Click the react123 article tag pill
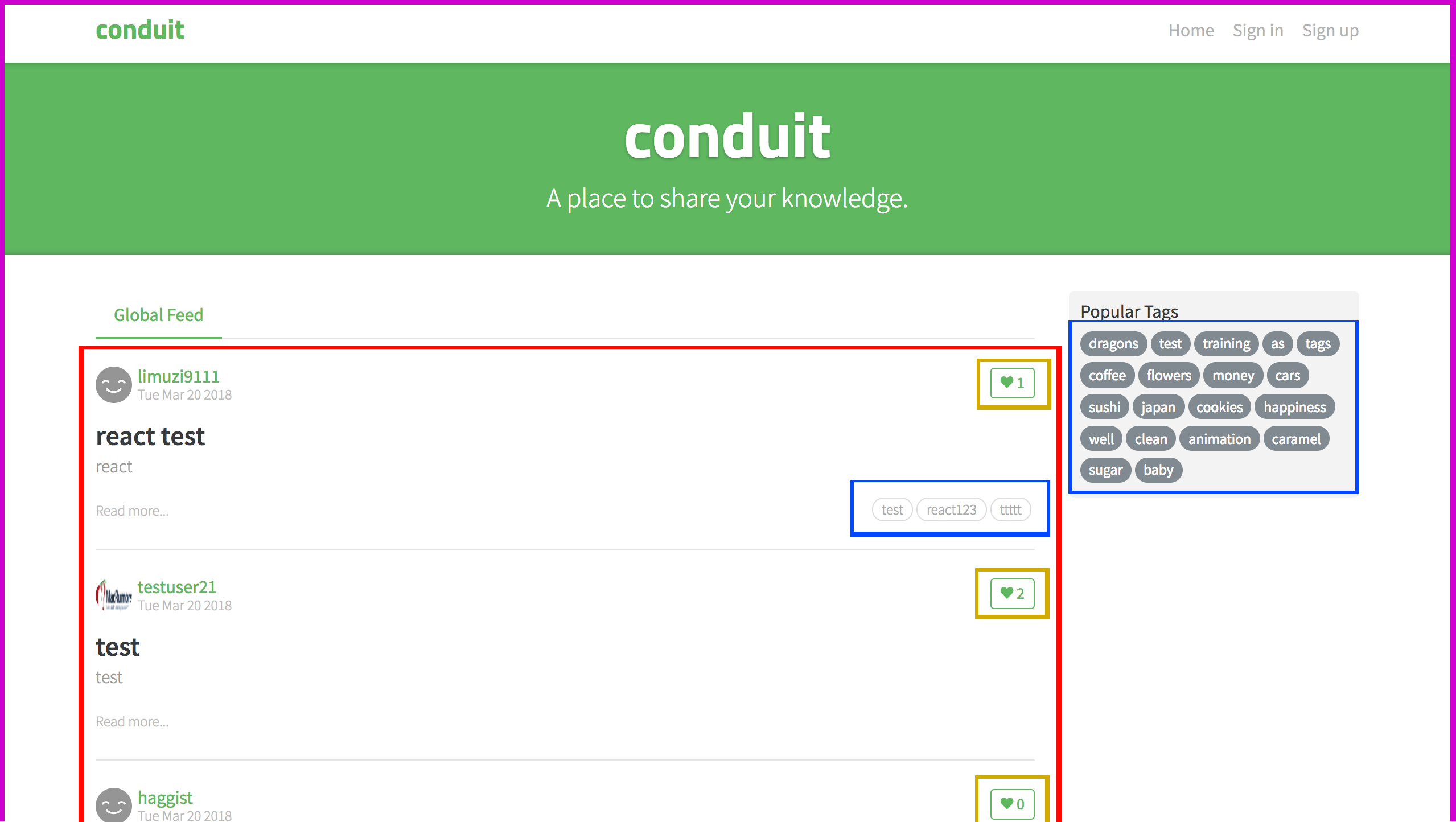The image size is (1456, 822). pos(951,510)
